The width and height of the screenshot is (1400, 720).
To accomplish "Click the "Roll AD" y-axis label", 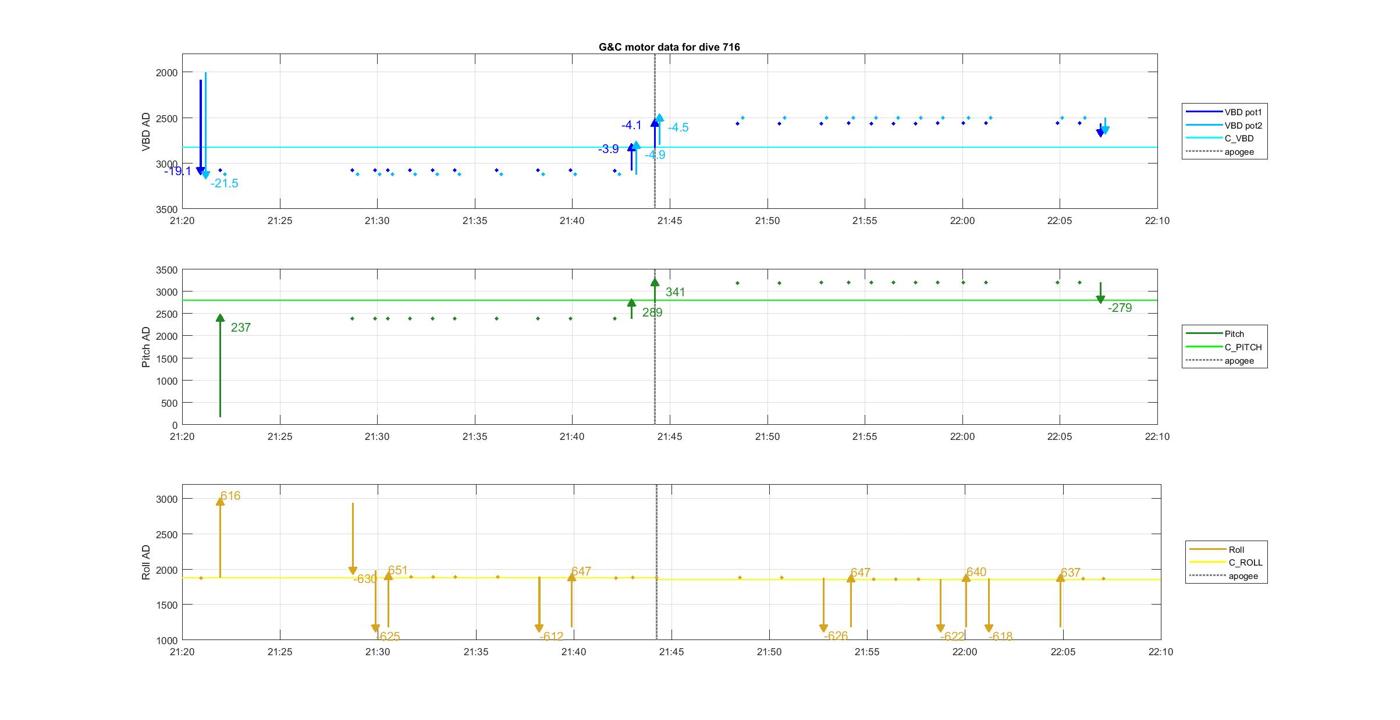I will click(146, 563).
